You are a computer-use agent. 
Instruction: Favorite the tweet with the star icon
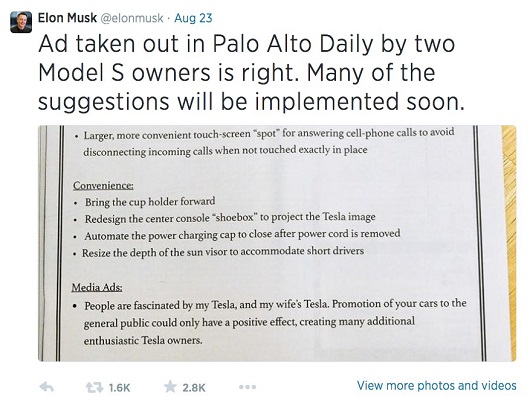coord(170,387)
